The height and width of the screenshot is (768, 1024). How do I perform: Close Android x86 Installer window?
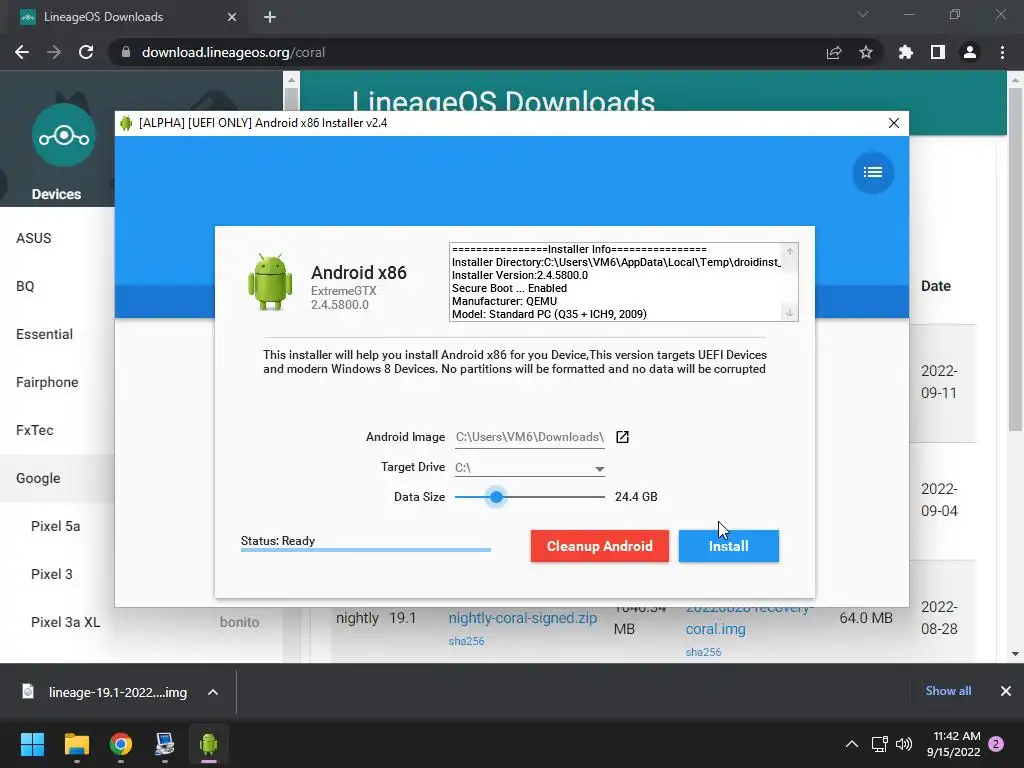point(893,123)
